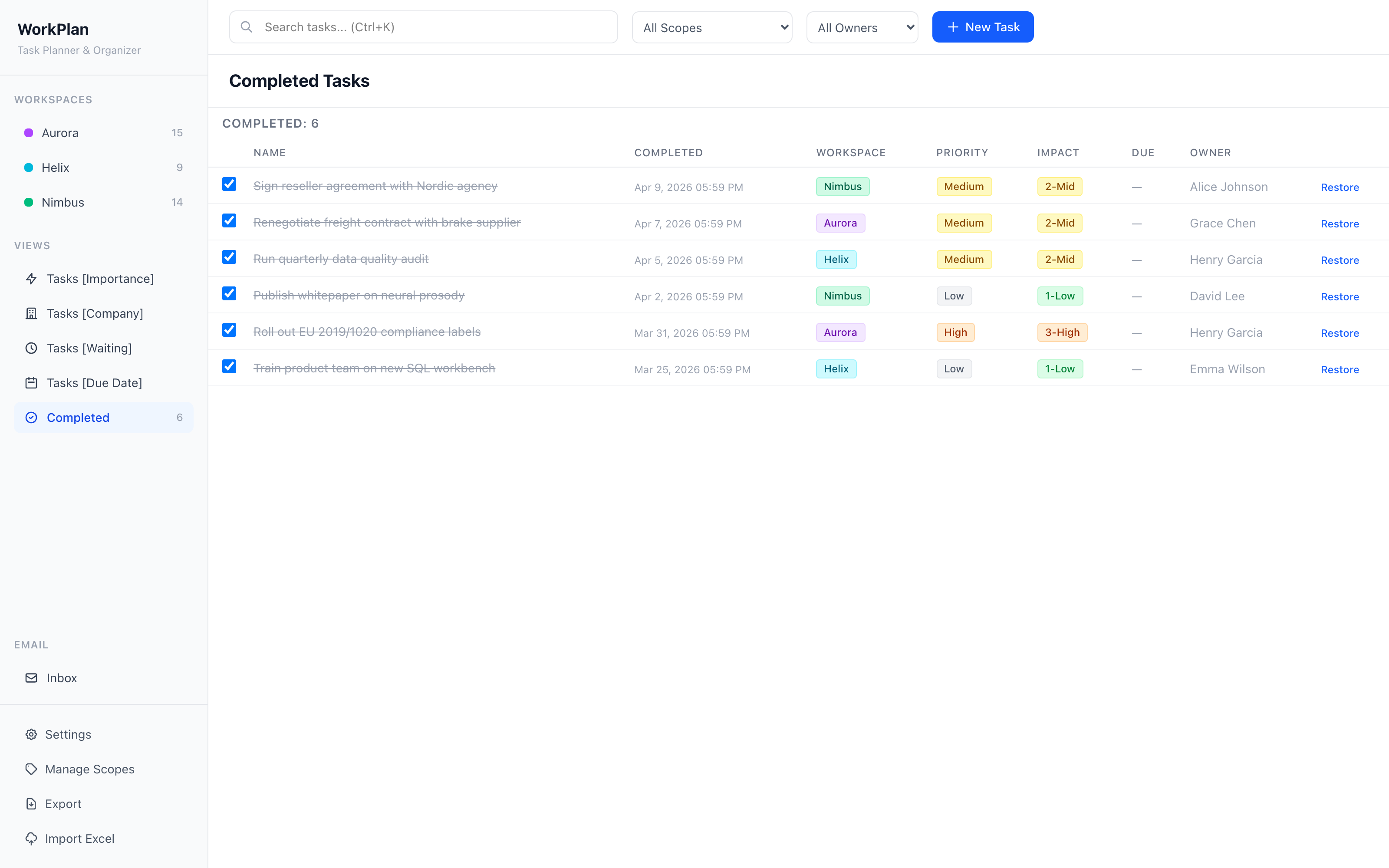Screen dimensions: 1389x868
Task: Switch to the Tasks [Waiting] view
Action: click(103, 349)
